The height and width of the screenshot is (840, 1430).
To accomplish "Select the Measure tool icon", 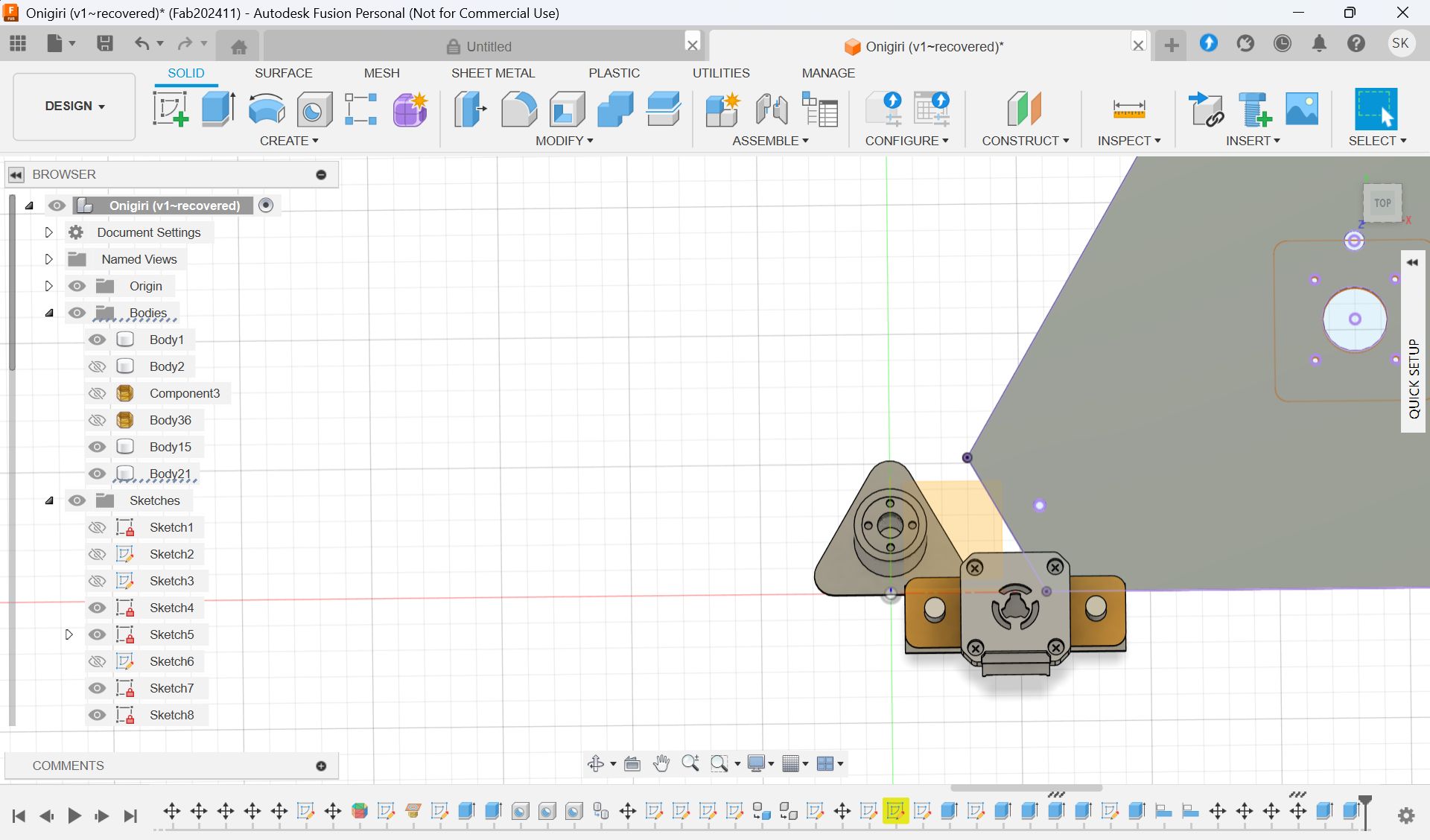I will (x=1128, y=109).
